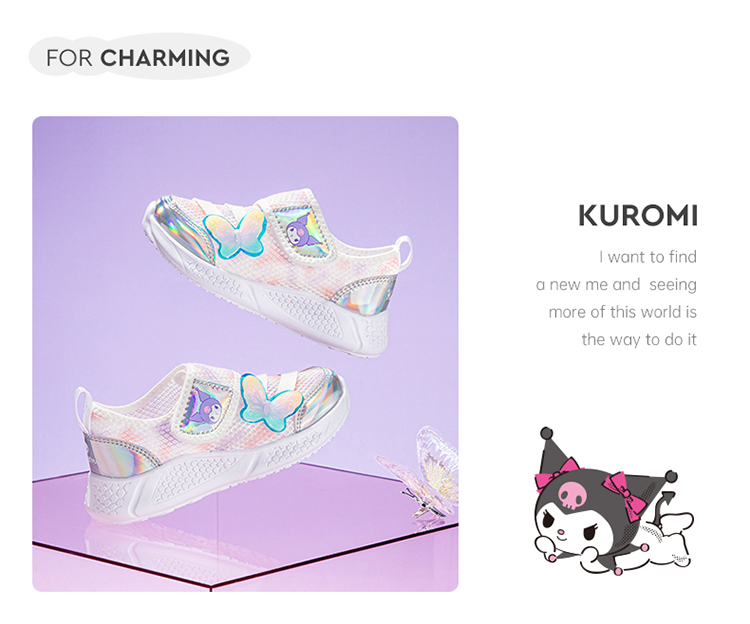Select the Kuromi character illustration

614,502
